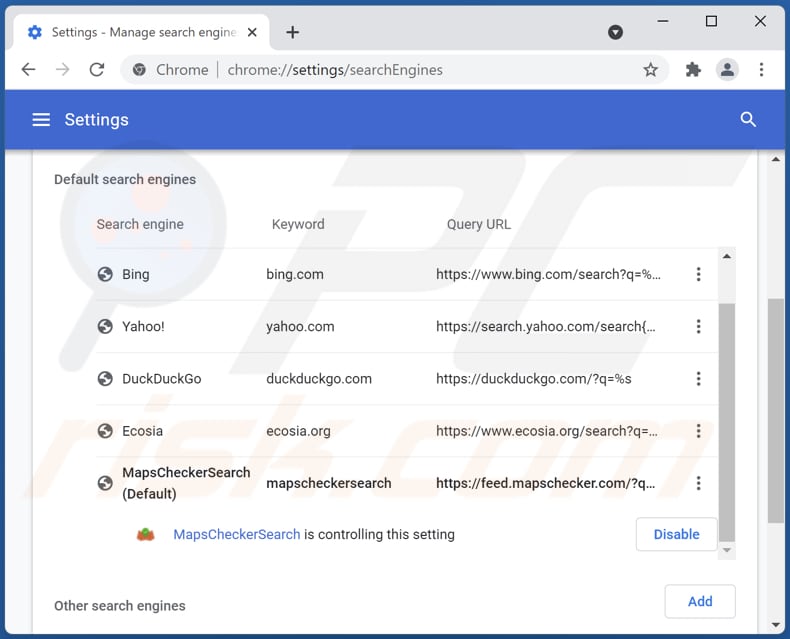Screen dimensions: 790x639
Task: Click the globe icon beside Yahoo!
Action: tap(105, 327)
